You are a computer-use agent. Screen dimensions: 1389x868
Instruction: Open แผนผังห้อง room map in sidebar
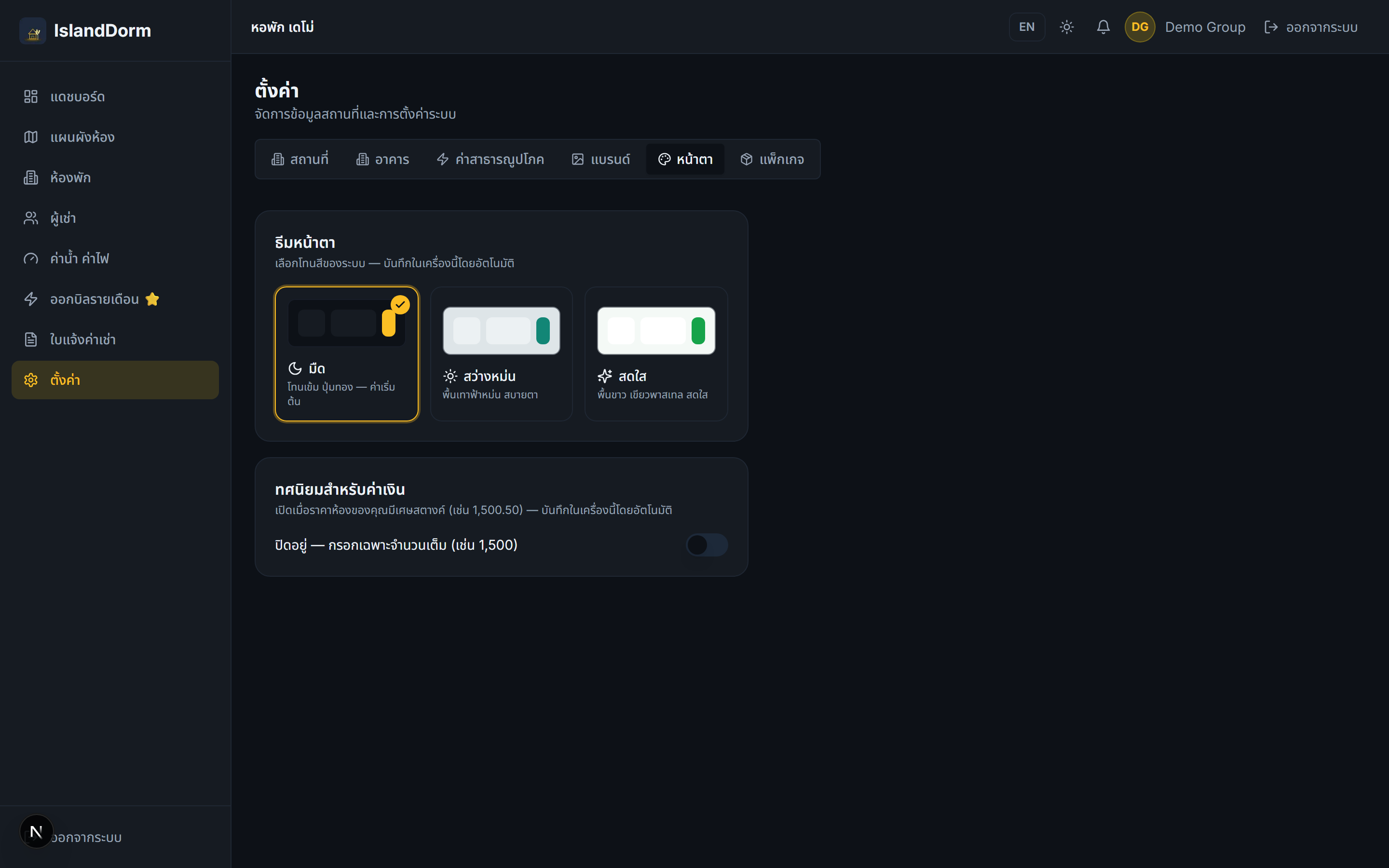[x=115, y=137]
